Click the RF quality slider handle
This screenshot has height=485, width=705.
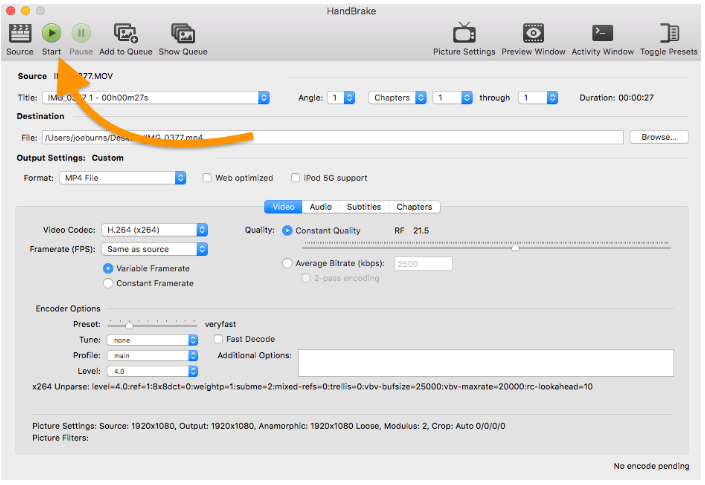coord(515,247)
